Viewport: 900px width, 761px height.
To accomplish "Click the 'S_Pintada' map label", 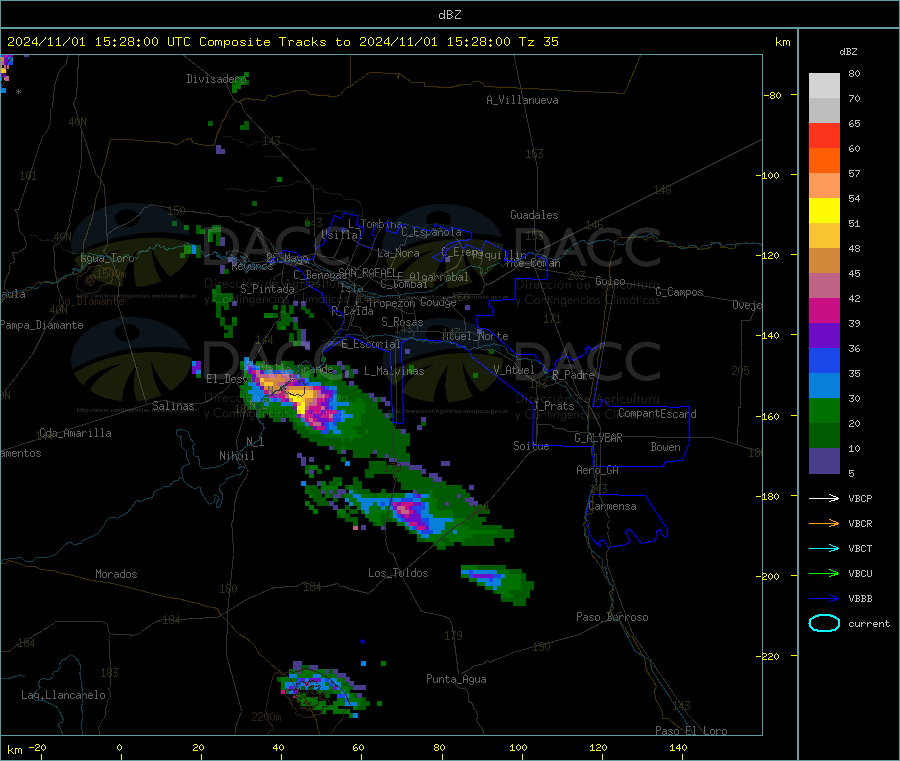I will click(x=267, y=289).
